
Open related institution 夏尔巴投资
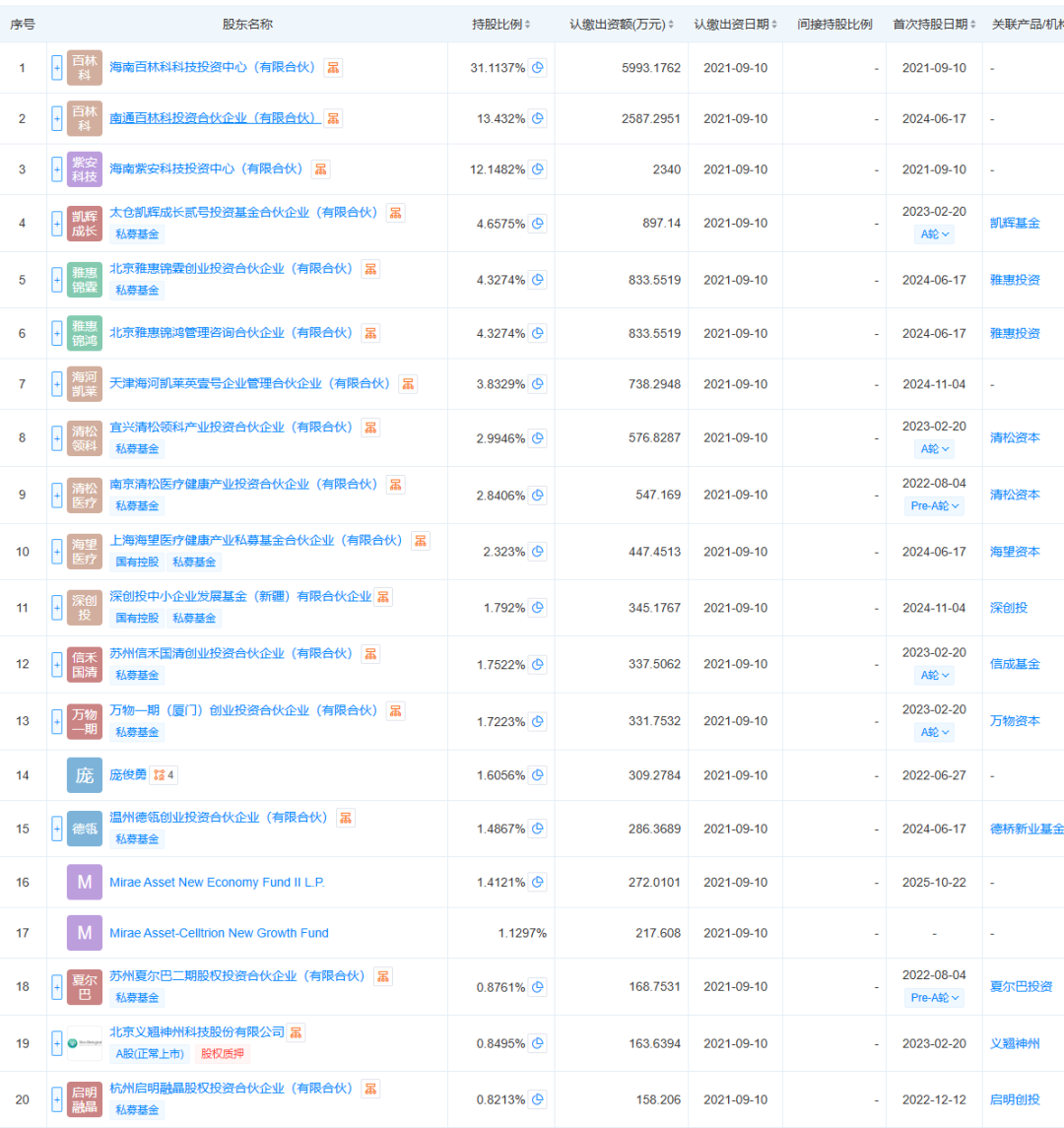click(1022, 987)
